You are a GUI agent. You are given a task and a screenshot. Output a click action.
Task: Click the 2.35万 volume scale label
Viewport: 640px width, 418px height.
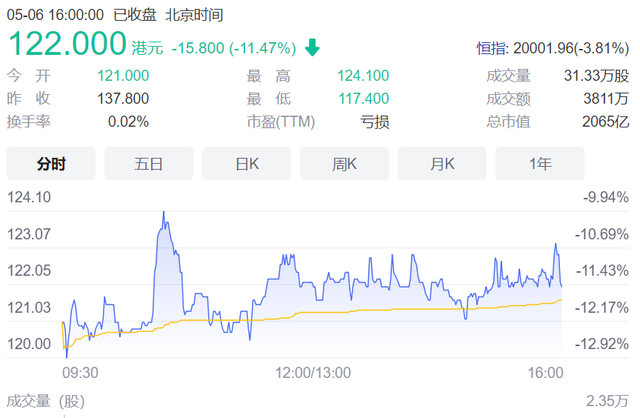point(607,401)
